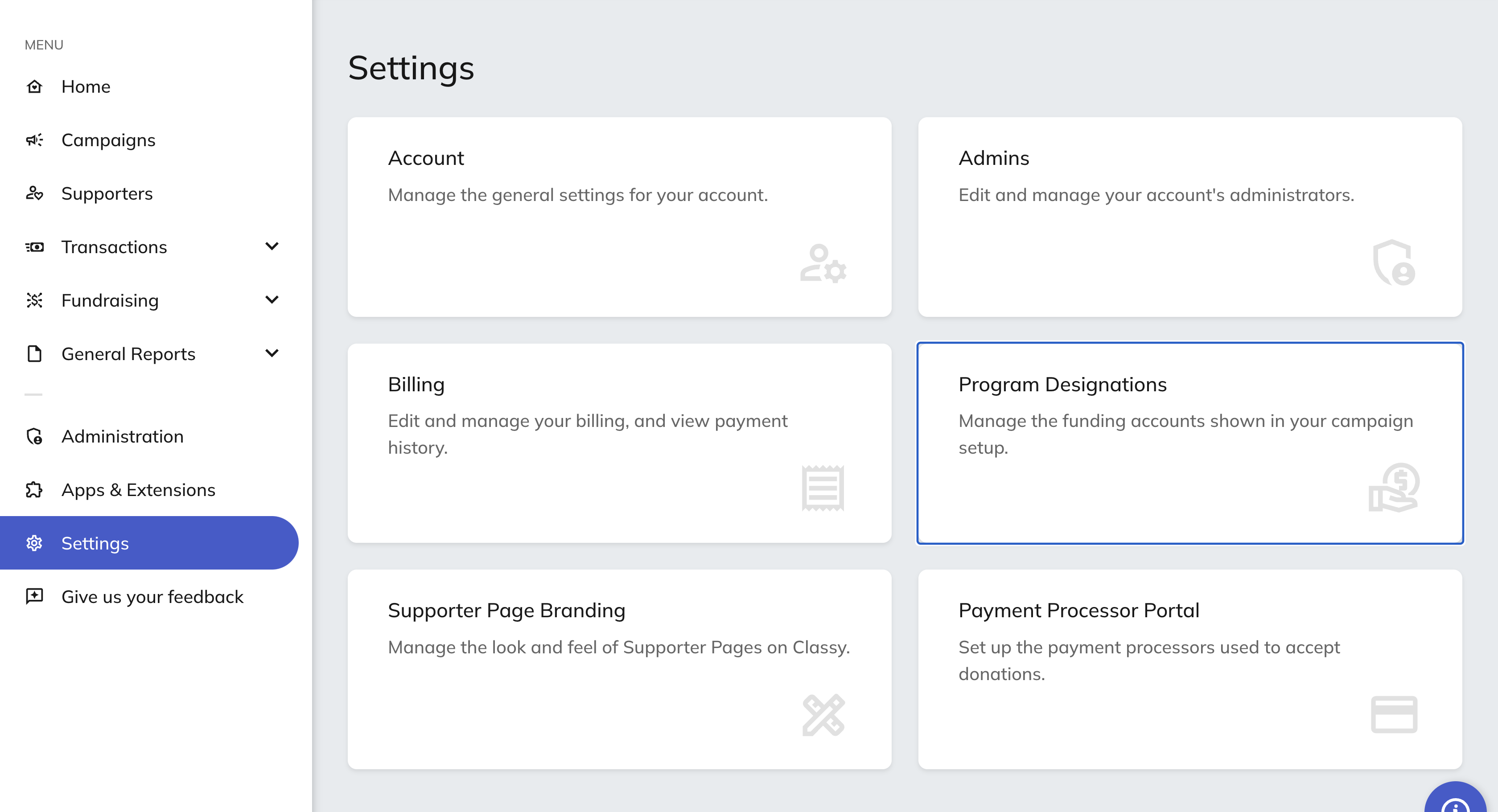
Task: Click the MENU label in sidebar
Action: tap(44, 45)
